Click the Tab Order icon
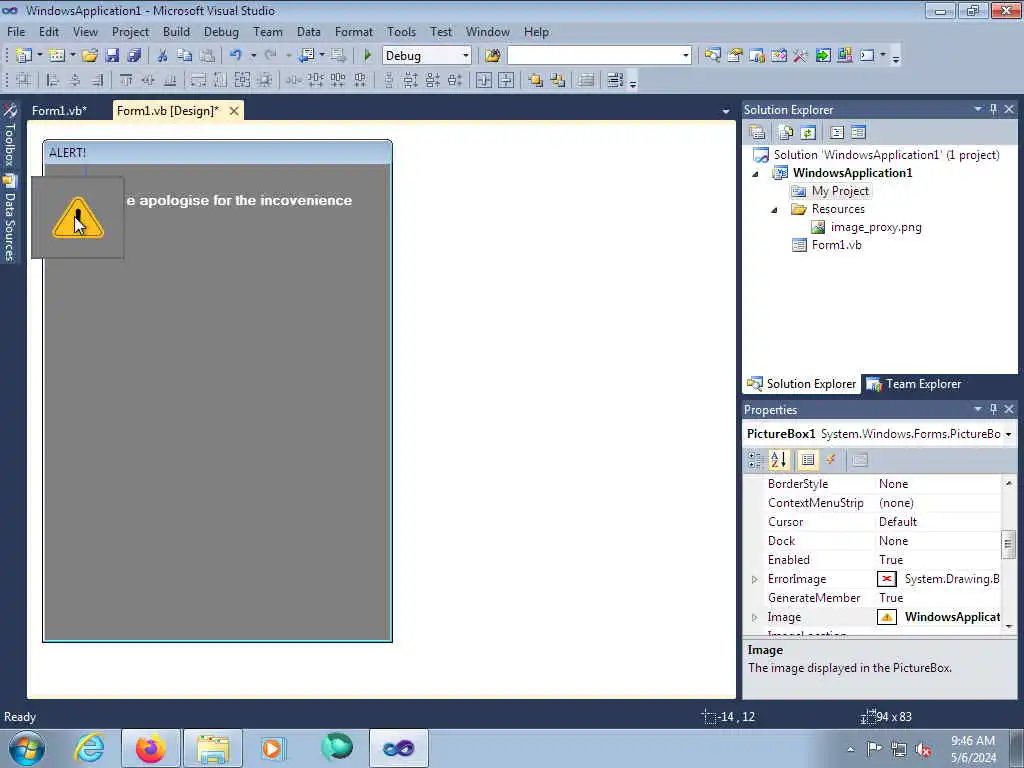This screenshot has width=1024, height=768. tap(615, 80)
